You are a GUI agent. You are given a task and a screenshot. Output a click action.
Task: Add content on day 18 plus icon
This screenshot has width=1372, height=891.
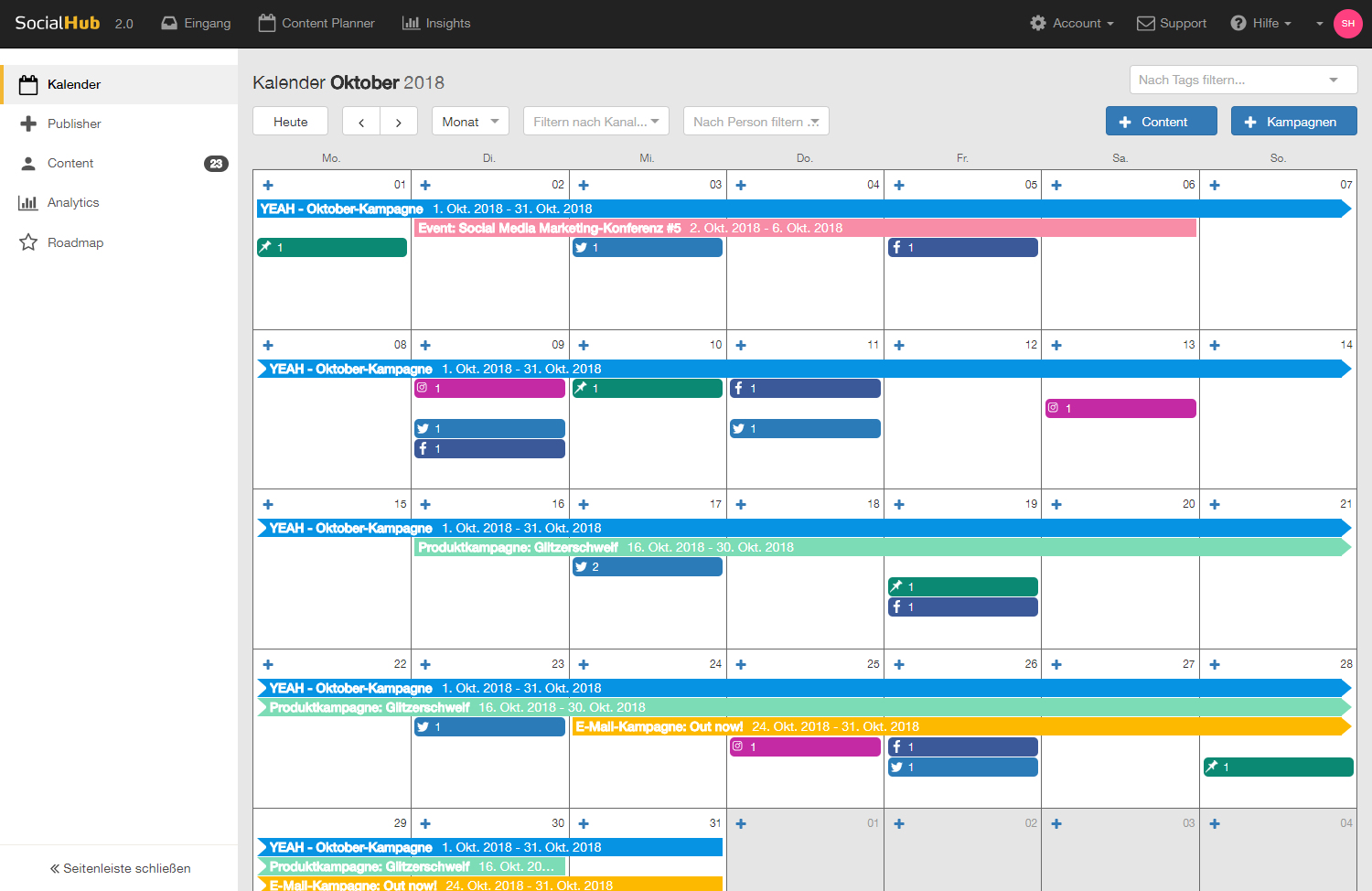(741, 504)
